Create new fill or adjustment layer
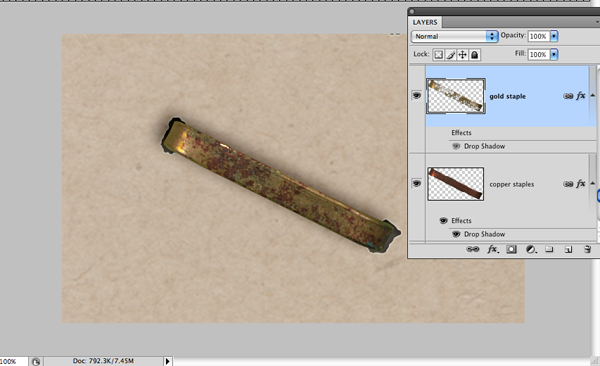This screenshot has height=366, width=600. coord(531,250)
